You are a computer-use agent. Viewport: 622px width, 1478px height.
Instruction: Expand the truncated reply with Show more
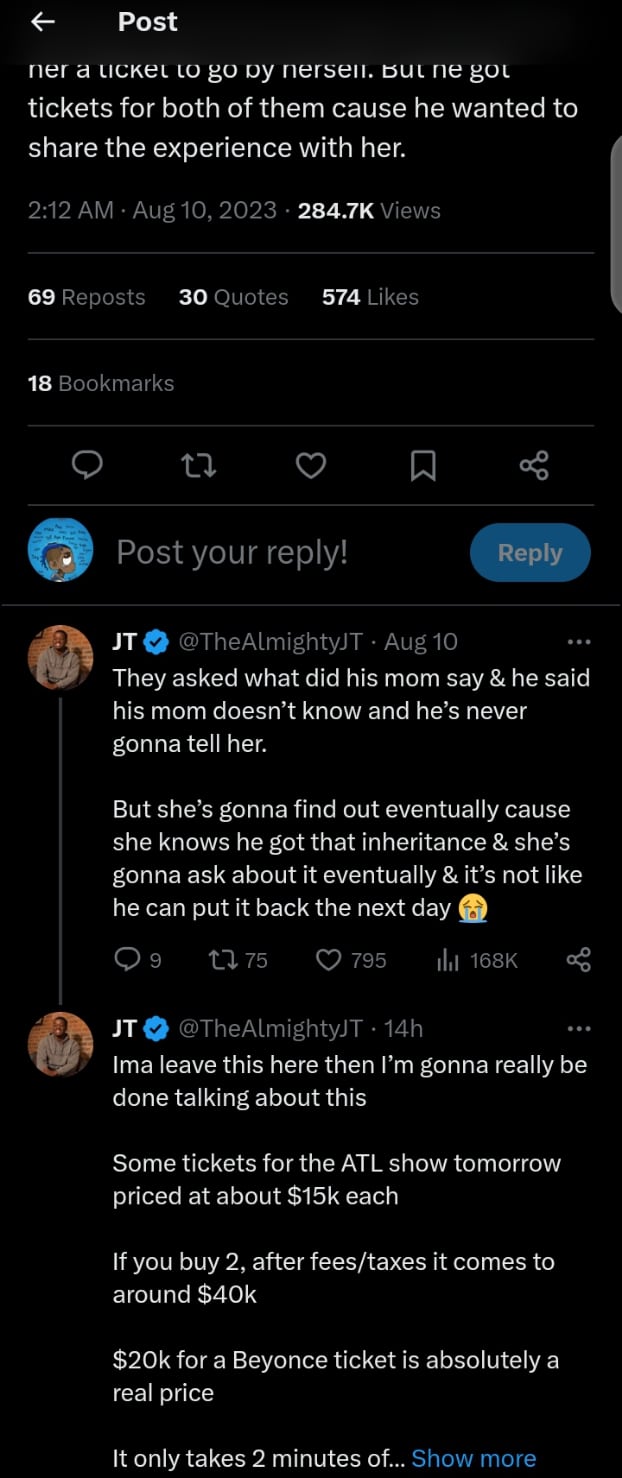click(x=473, y=1458)
